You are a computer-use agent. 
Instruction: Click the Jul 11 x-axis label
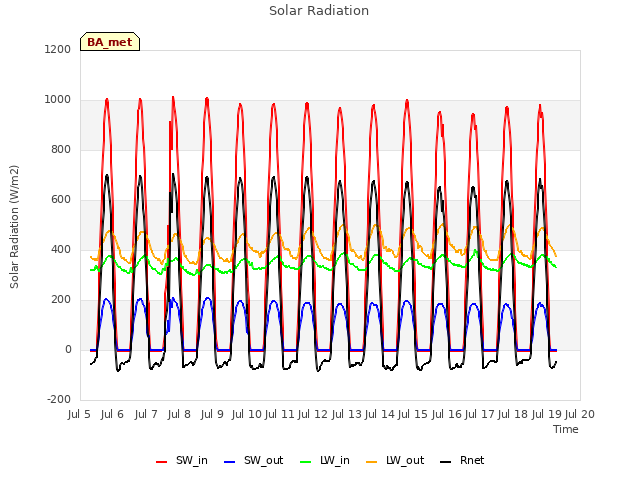[280, 414]
